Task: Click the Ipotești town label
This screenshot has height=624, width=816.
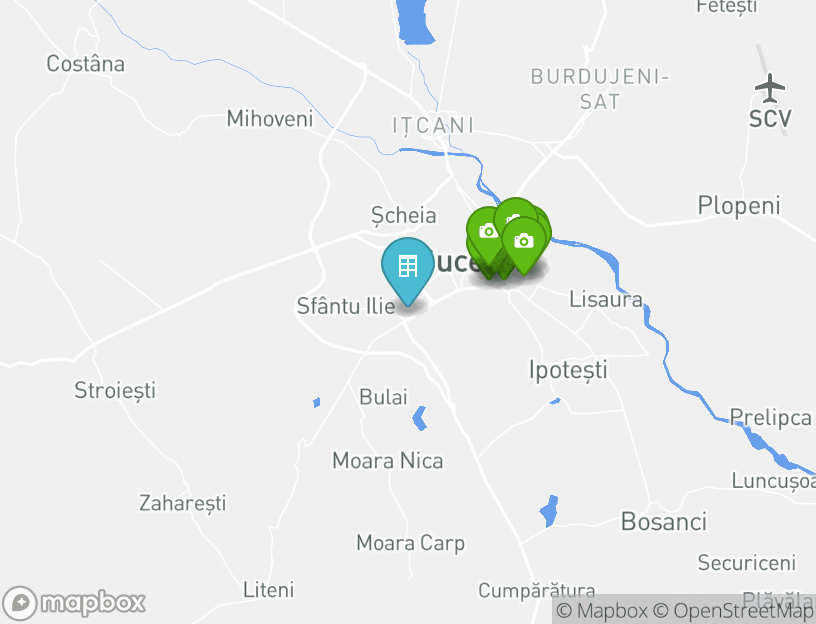Action: (568, 370)
